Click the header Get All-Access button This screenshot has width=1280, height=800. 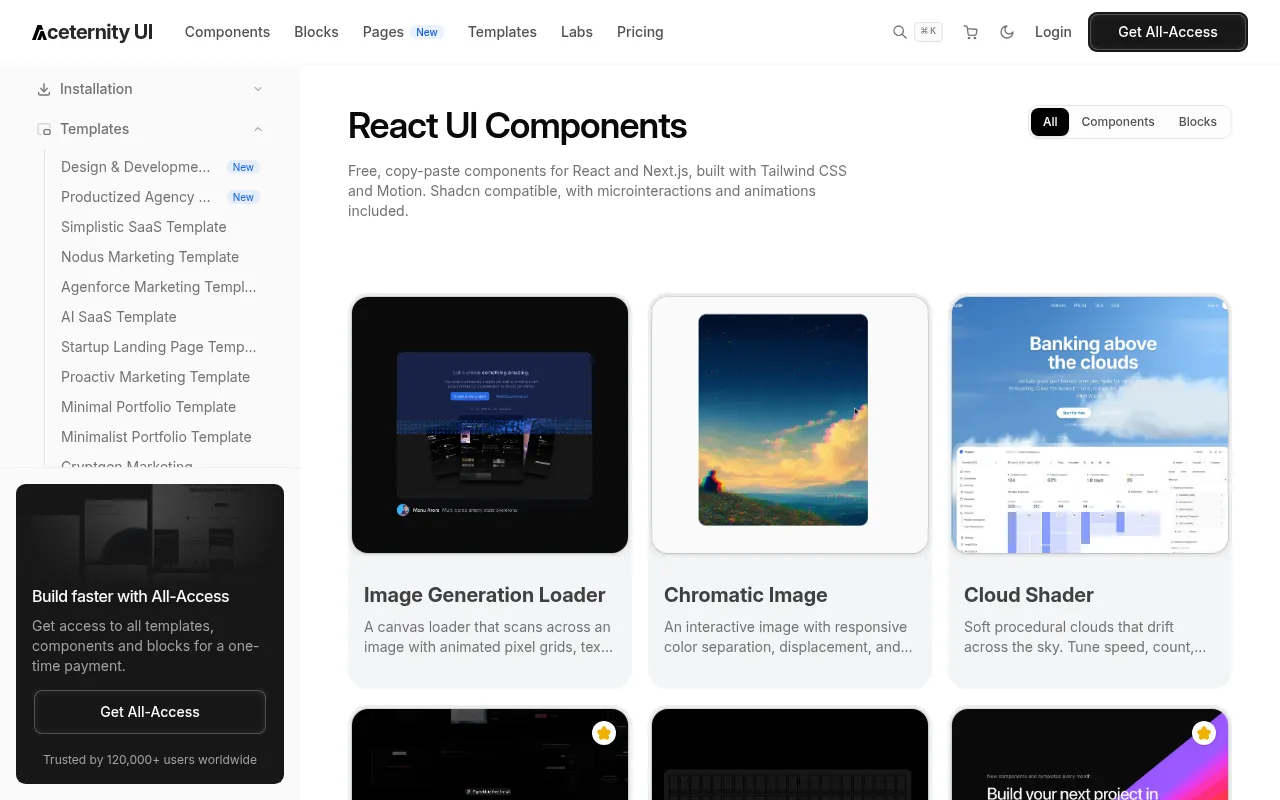1168,32
